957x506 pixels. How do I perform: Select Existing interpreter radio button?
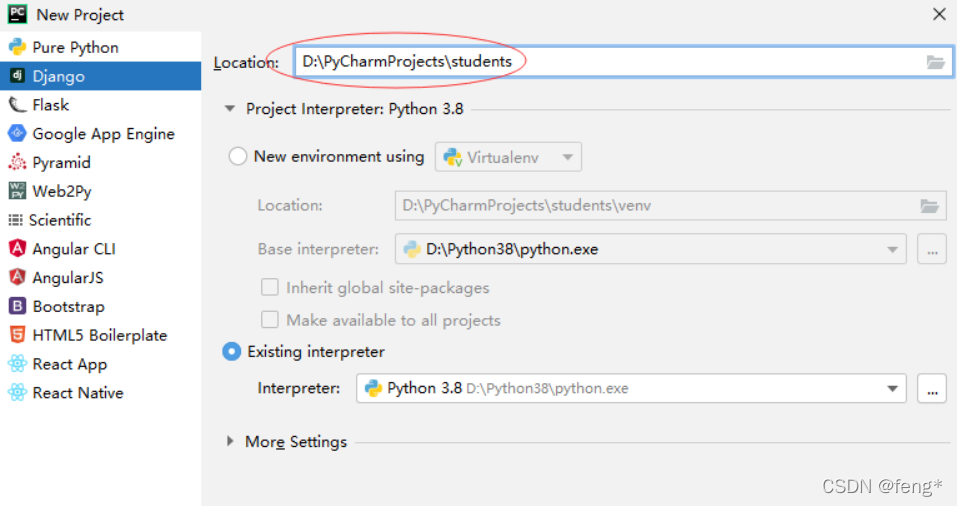coord(231,352)
